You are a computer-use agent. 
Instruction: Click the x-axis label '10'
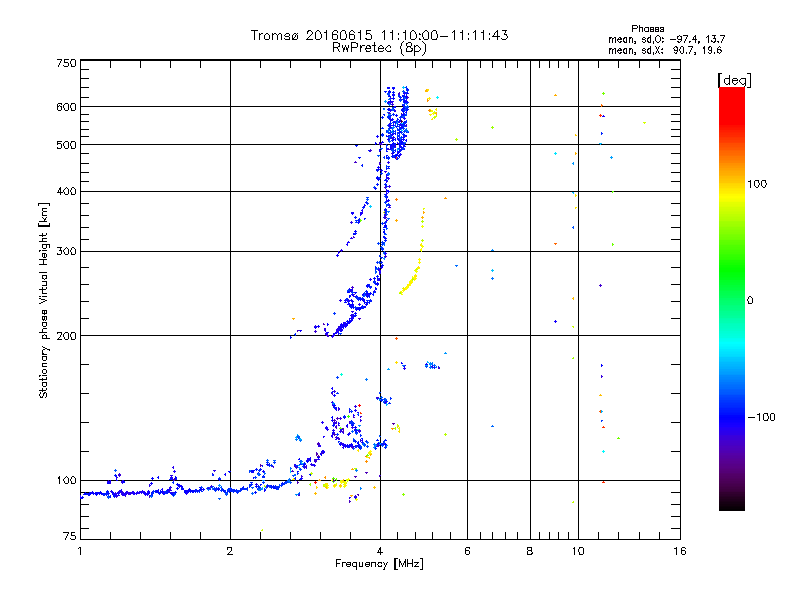(x=578, y=551)
